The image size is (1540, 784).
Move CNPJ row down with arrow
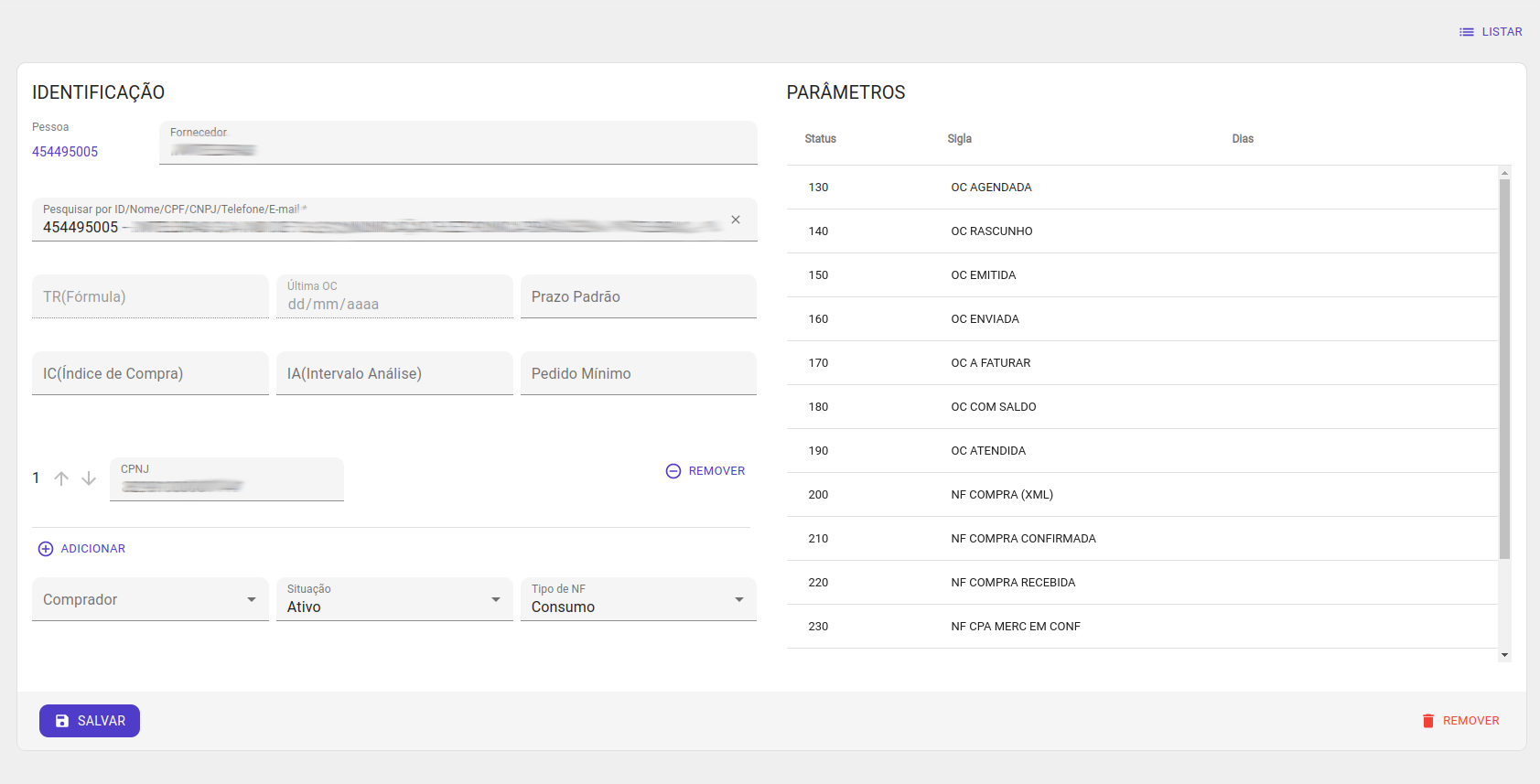pos(89,478)
